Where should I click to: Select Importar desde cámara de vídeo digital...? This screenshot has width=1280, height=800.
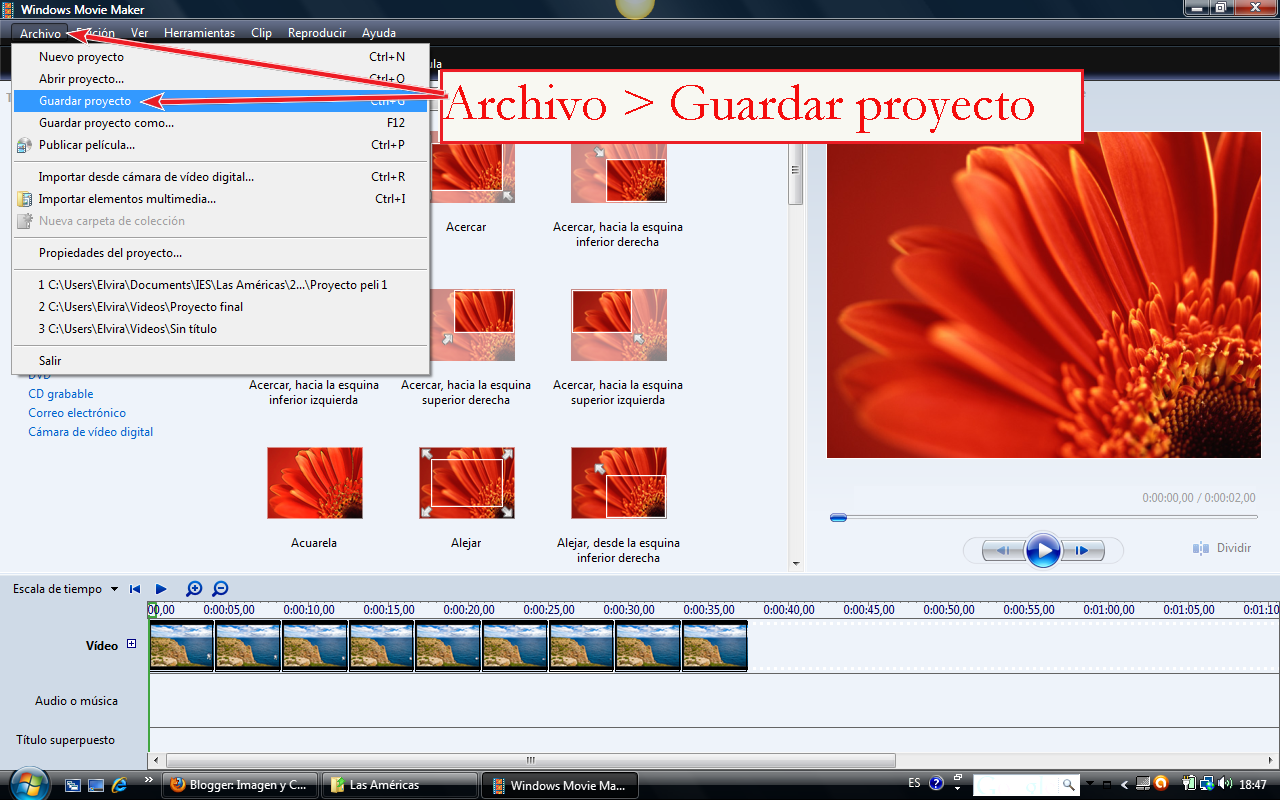pos(221,177)
